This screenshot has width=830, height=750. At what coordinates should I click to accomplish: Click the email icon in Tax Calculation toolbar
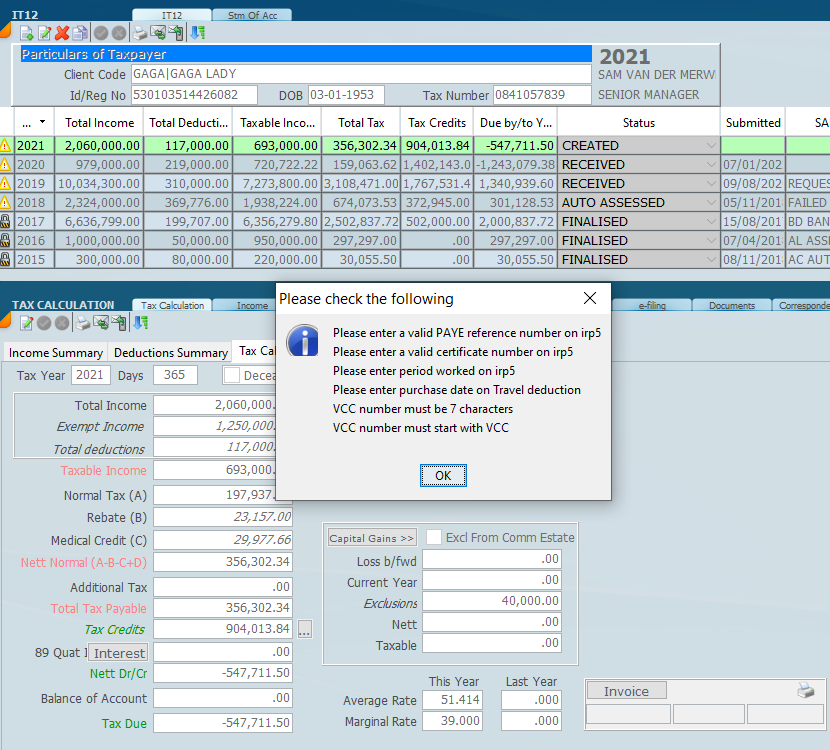point(101,322)
